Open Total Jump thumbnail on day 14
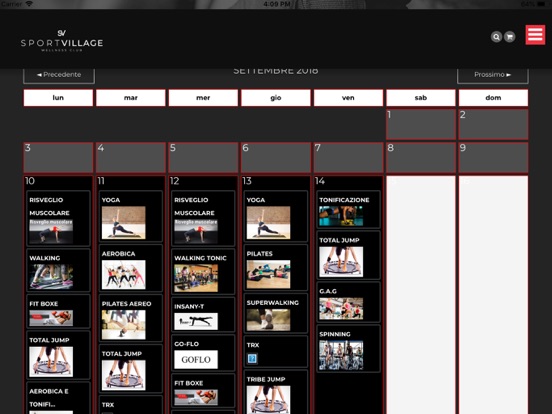Screen dimensions: 552x414 341,262
